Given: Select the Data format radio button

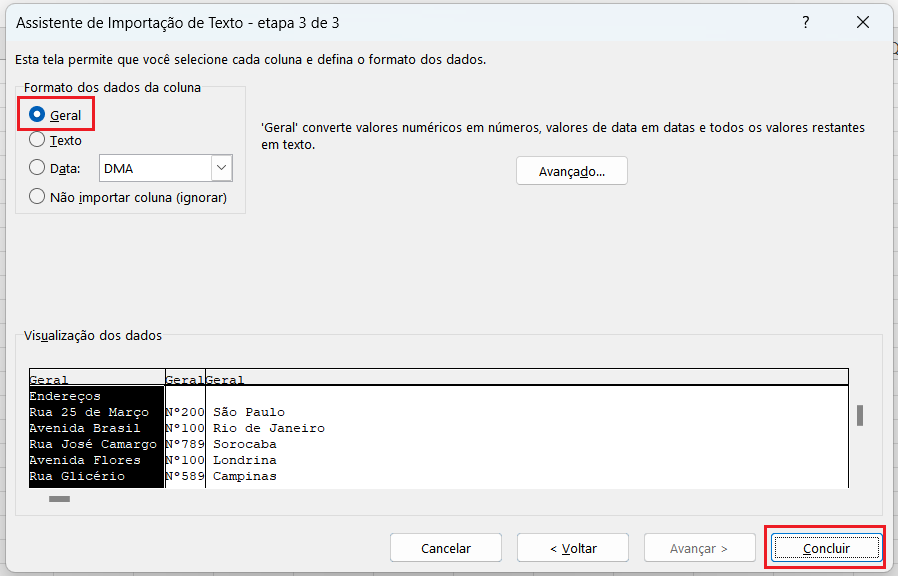Looking at the screenshot, I should [38, 168].
